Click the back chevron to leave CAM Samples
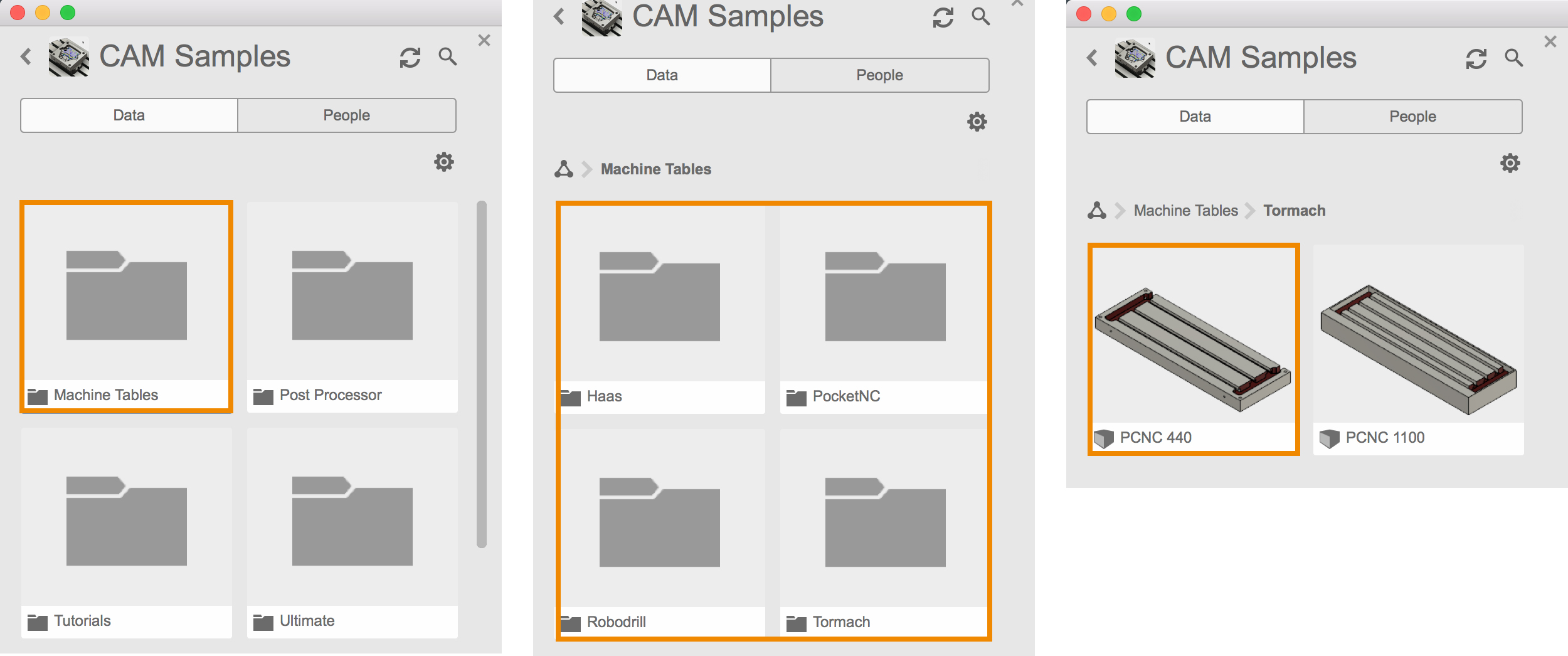The height and width of the screenshot is (656, 1568). coord(26,56)
